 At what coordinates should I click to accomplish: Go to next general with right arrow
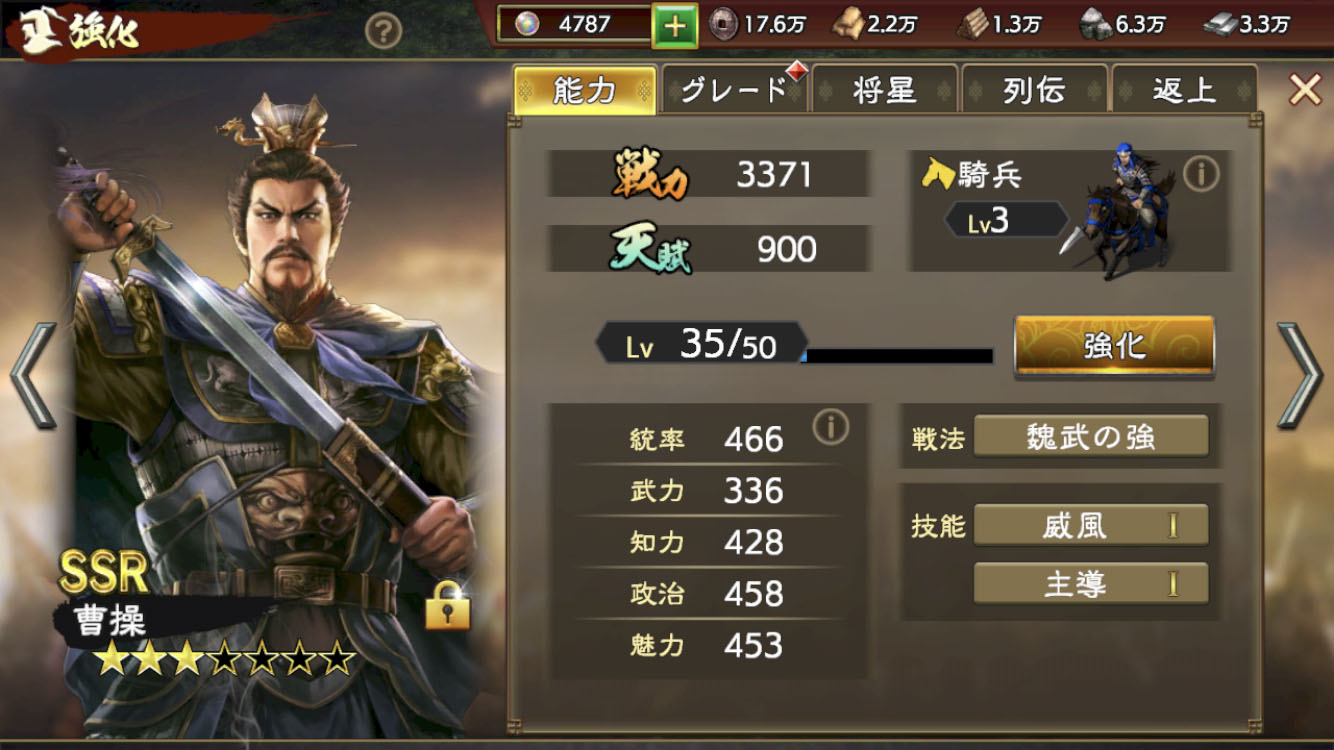point(1300,375)
